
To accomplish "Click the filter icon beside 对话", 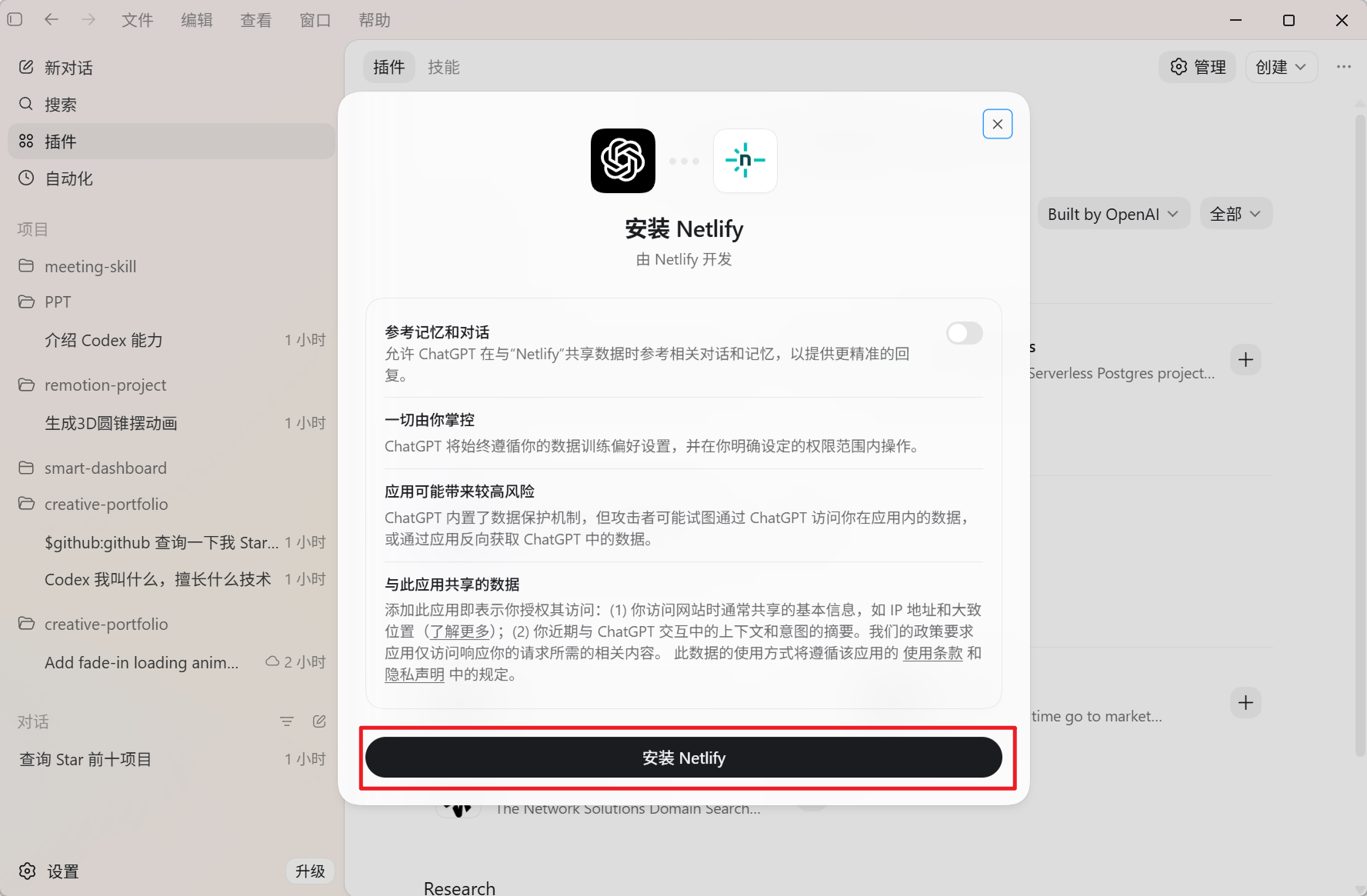I will coord(287,721).
